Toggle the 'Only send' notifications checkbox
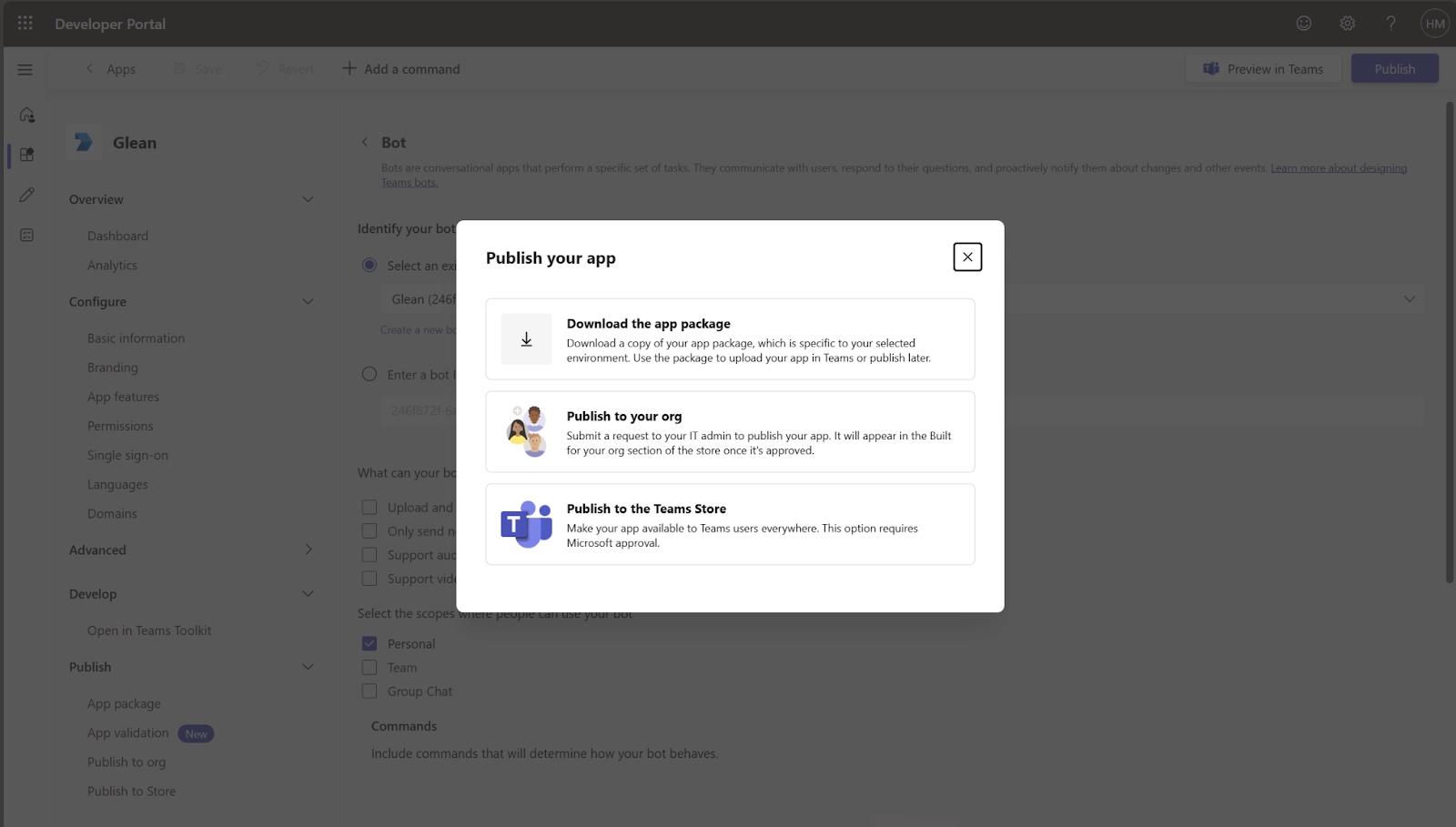 [x=369, y=531]
